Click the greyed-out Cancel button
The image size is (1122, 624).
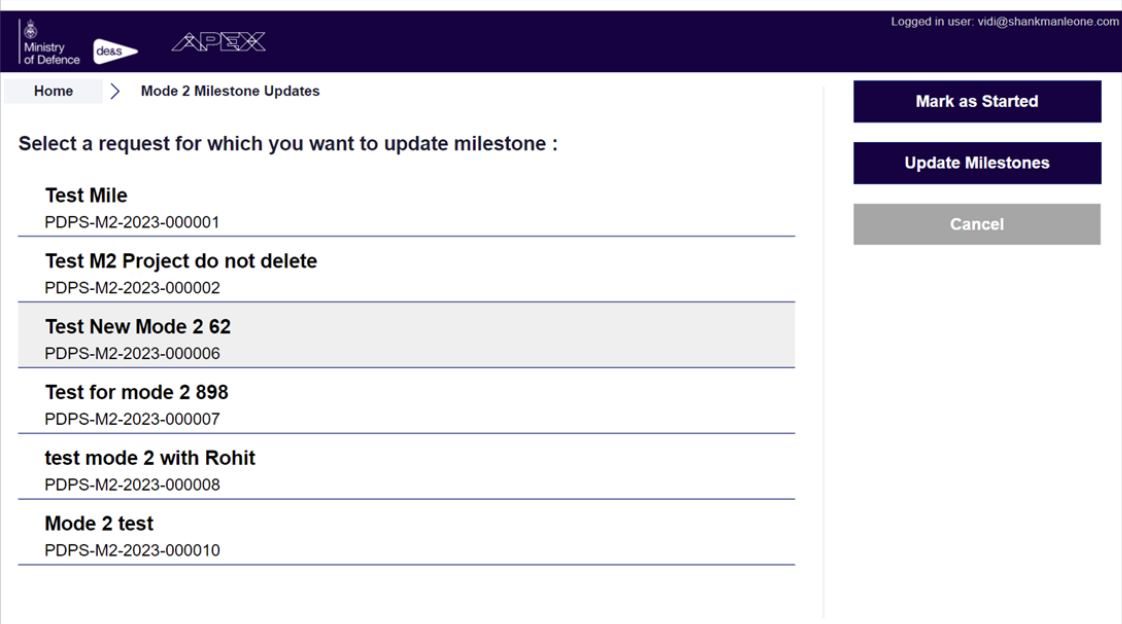point(976,224)
